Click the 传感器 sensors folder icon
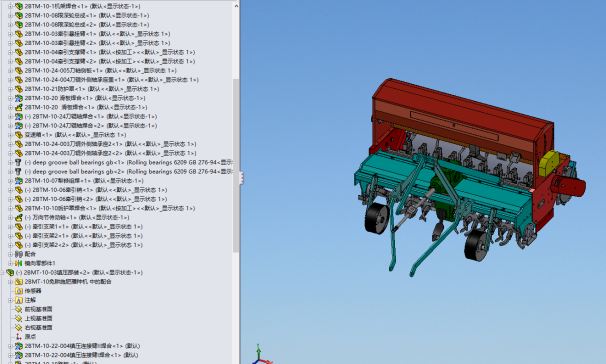606x364 pixels. click(x=19, y=291)
